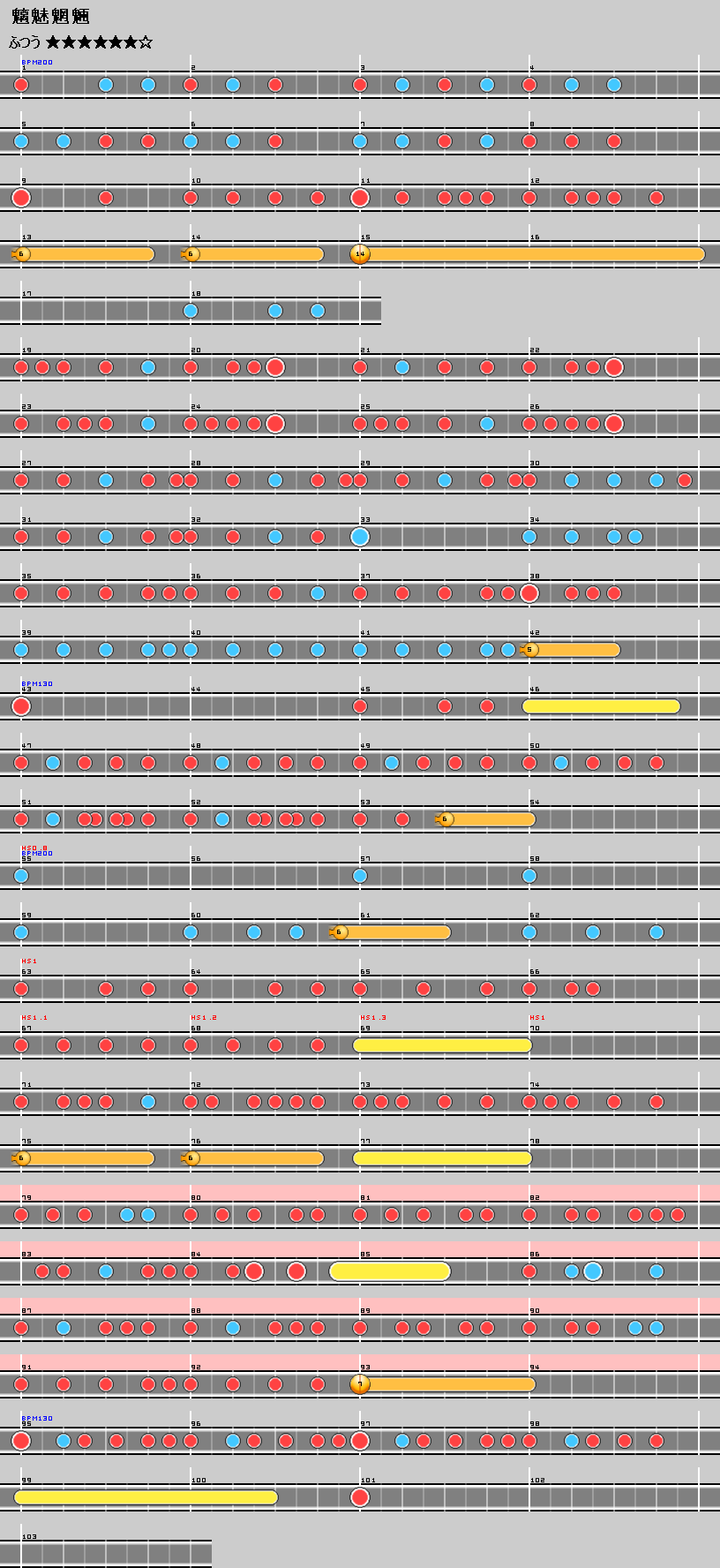Click the song title 魑魅魍魎
Image resolution: width=720 pixels, height=1568 pixels.
pyautogui.click(x=50, y=17)
